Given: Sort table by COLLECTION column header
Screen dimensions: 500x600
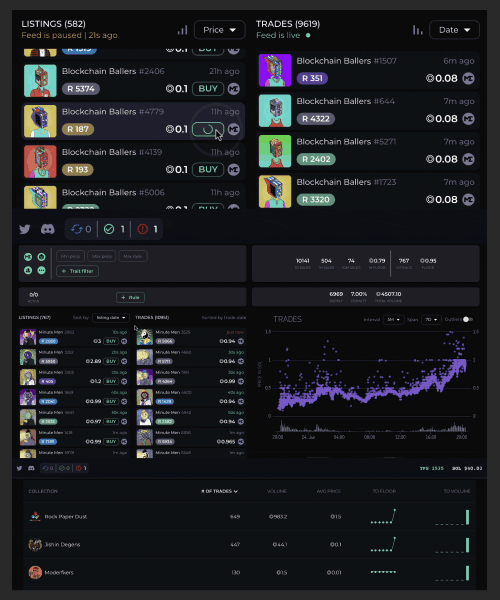Looking at the screenshot, I should pyautogui.click(x=43, y=491).
